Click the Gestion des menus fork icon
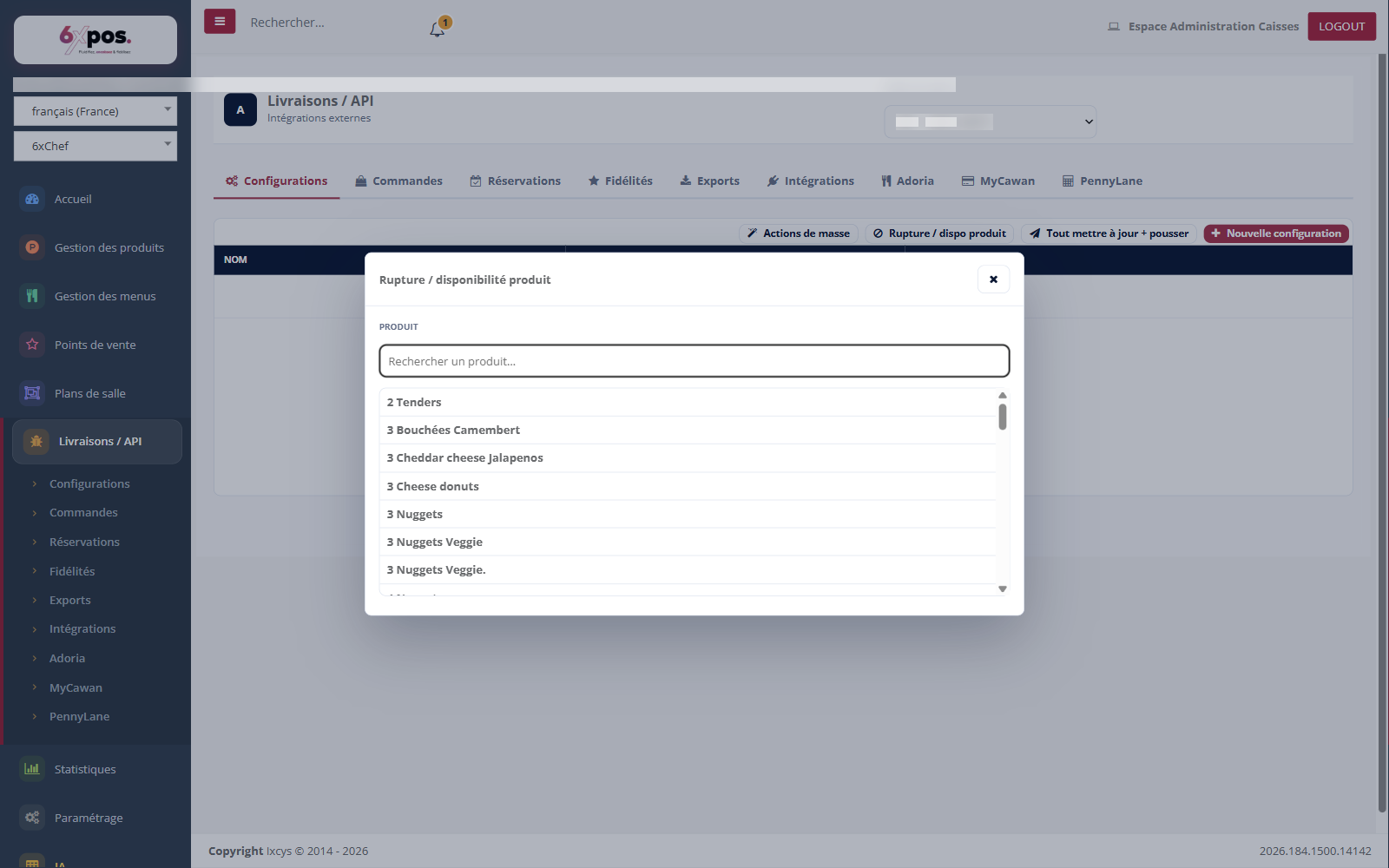Viewport: 1389px width, 868px height. coord(32,296)
